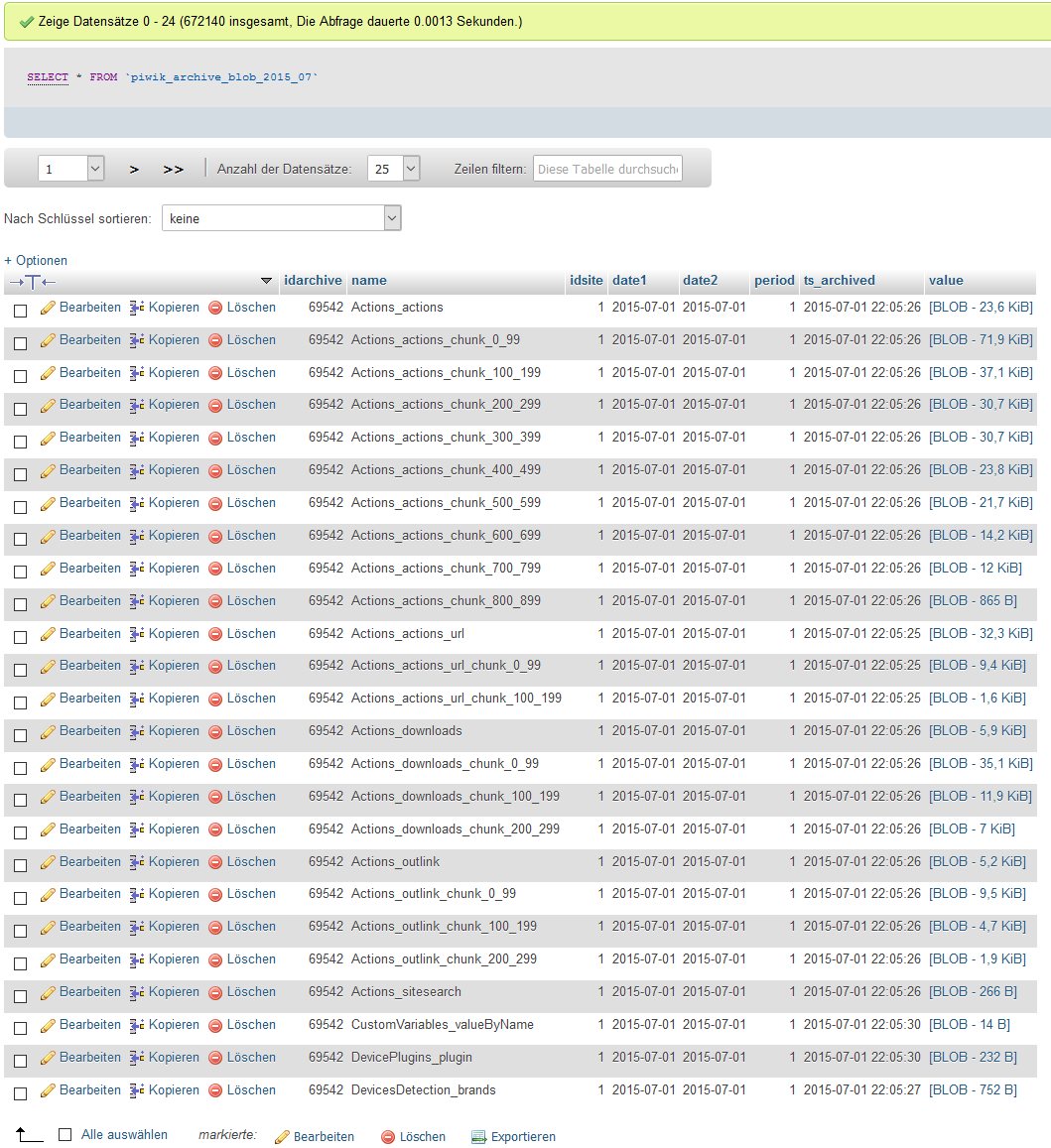The image size is (1051, 1148).
Task: Click the copy icon for Actions_actions_chunk_0_99 row
Action: coord(137,341)
